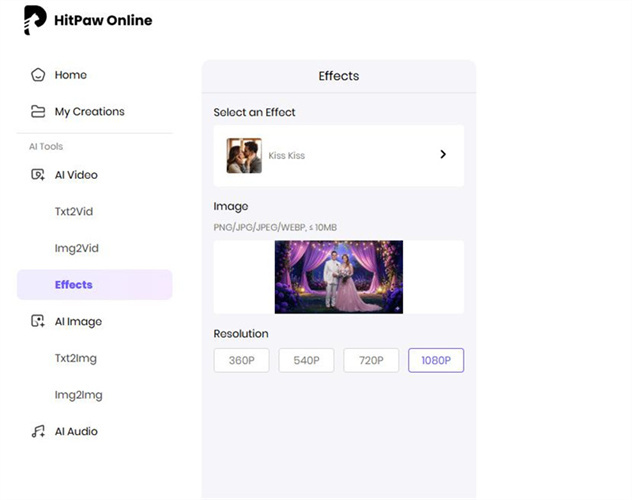Expand effect list with right chevron arrow

point(443,155)
